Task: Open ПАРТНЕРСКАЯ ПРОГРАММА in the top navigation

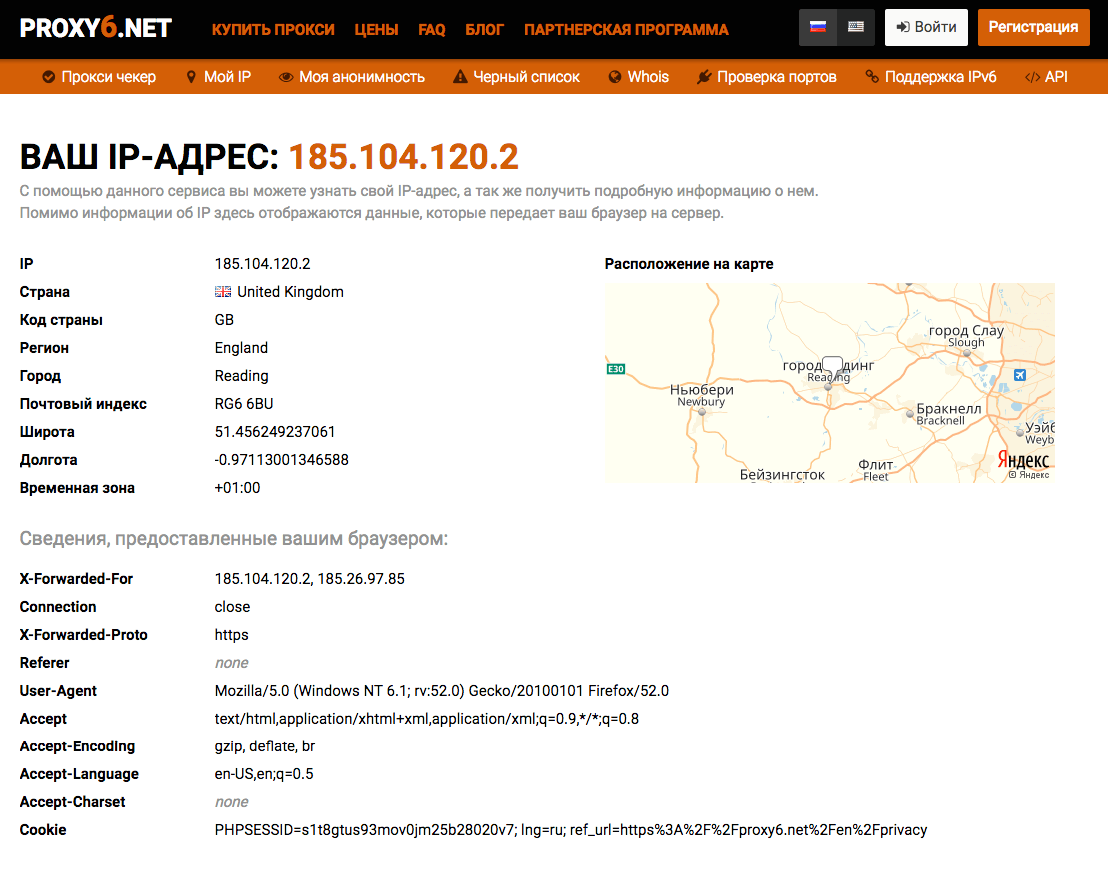Action: [626, 29]
